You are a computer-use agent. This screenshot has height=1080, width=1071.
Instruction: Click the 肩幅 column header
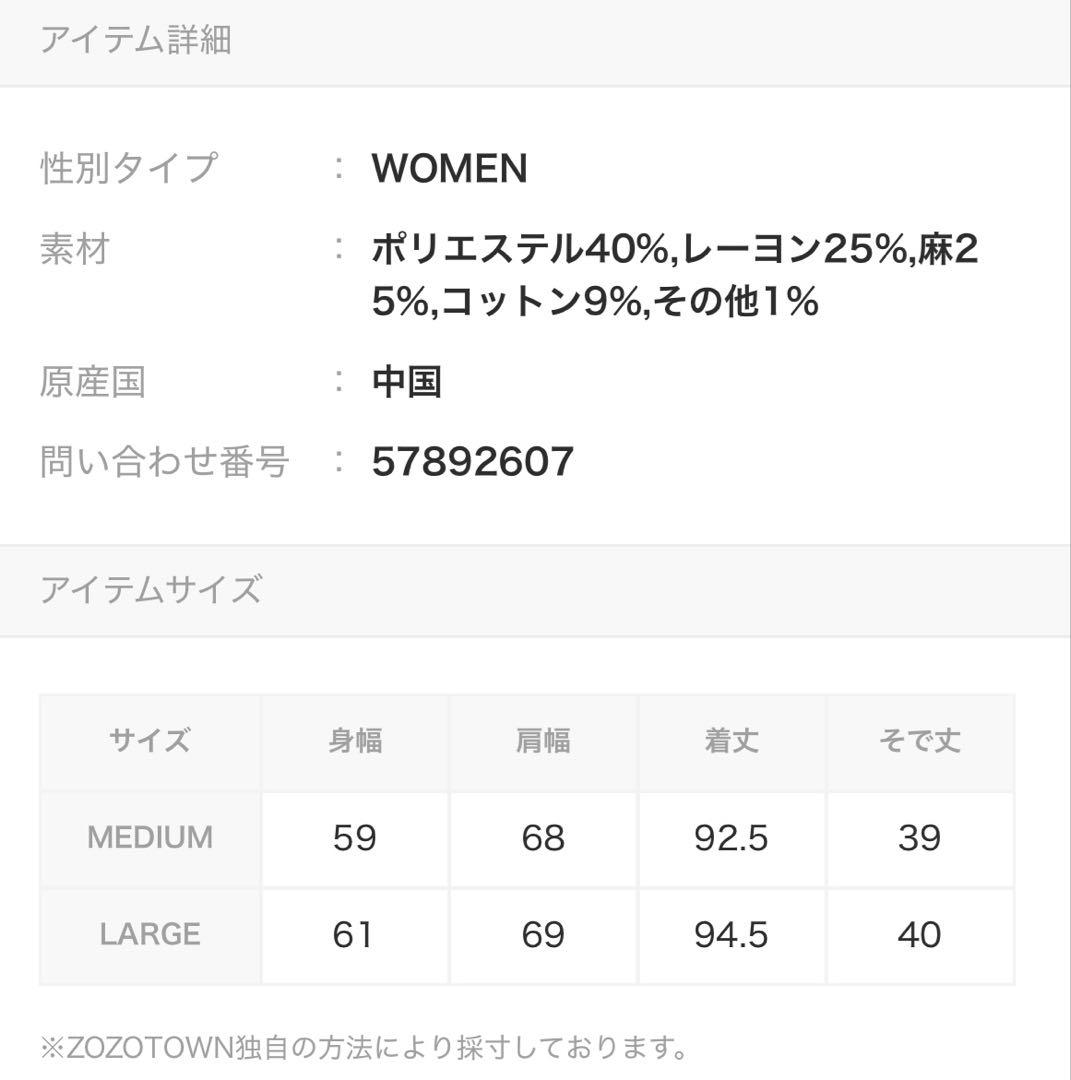pyautogui.click(x=543, y=742)
